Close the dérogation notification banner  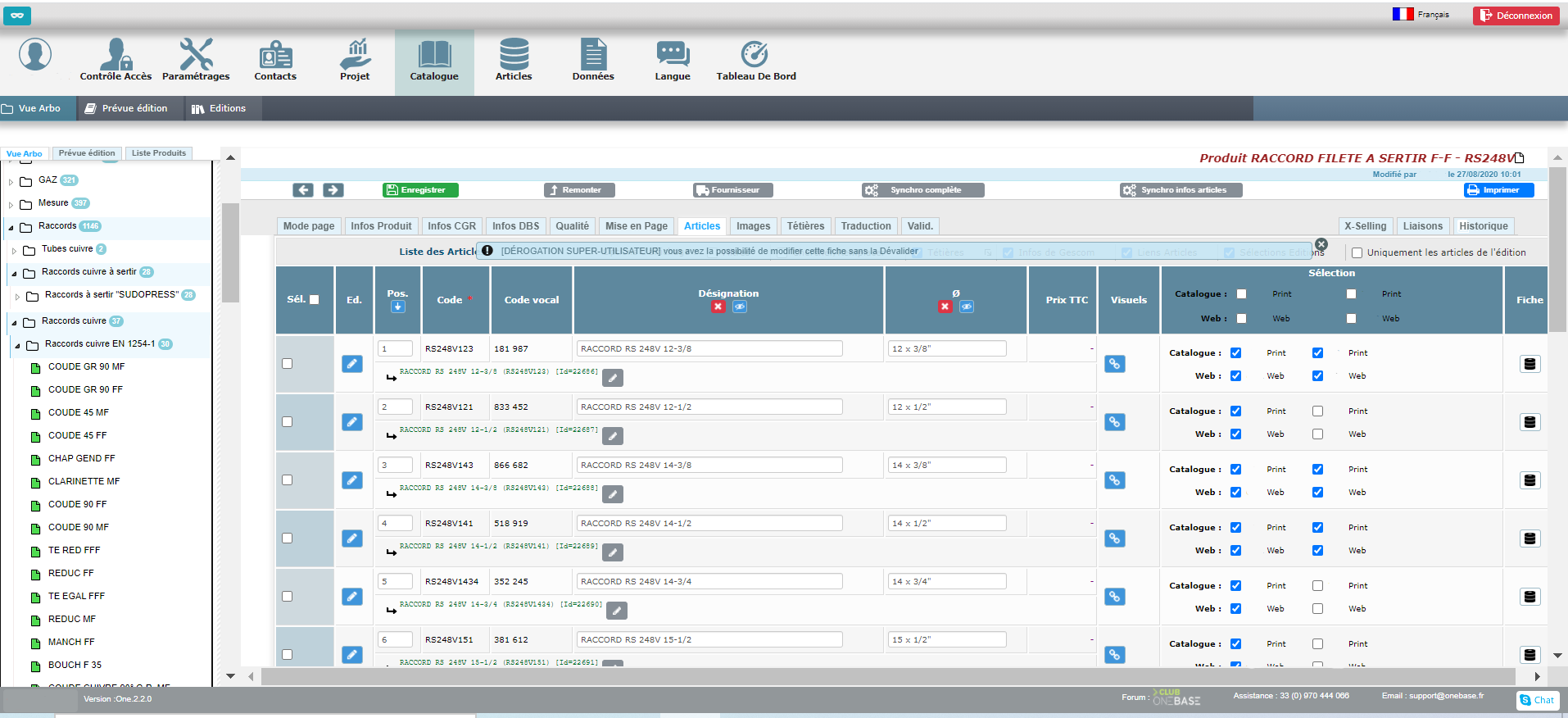[1321, 244]
